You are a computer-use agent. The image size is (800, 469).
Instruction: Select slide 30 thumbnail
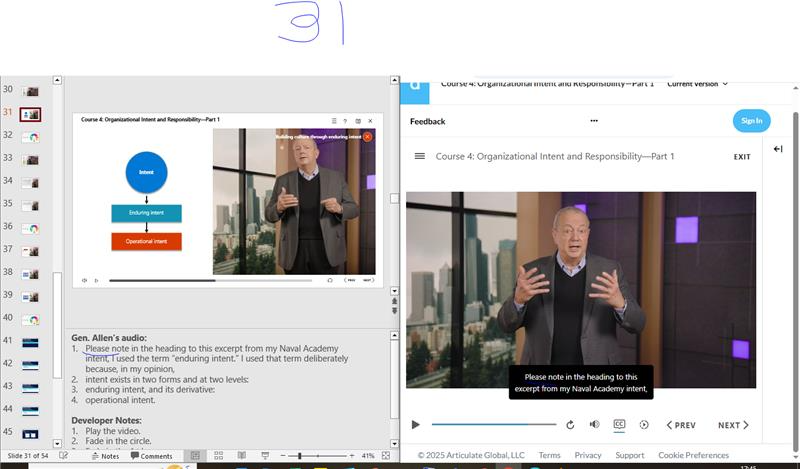(x=31, y=91)
